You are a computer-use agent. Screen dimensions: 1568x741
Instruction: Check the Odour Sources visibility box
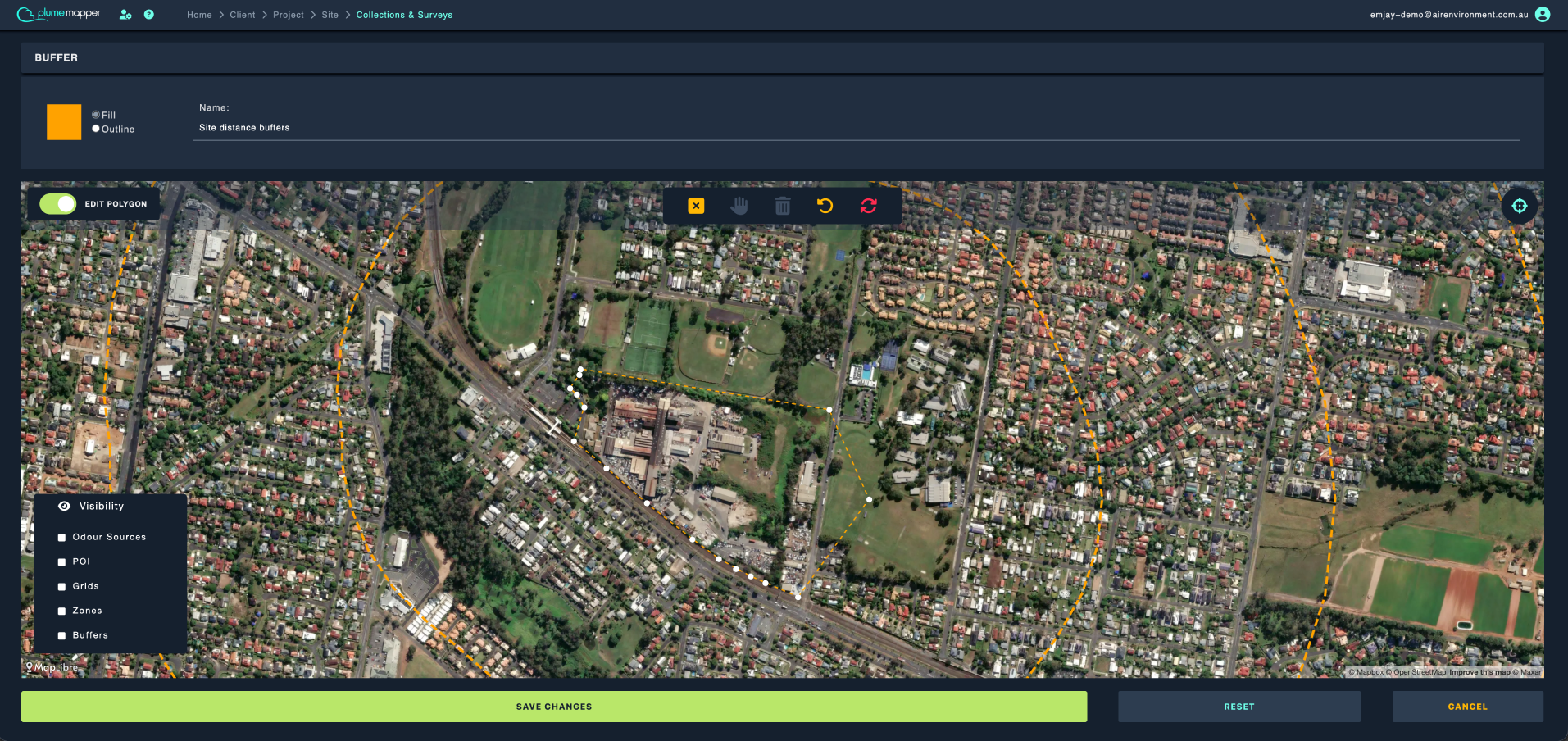coord(61,538)
